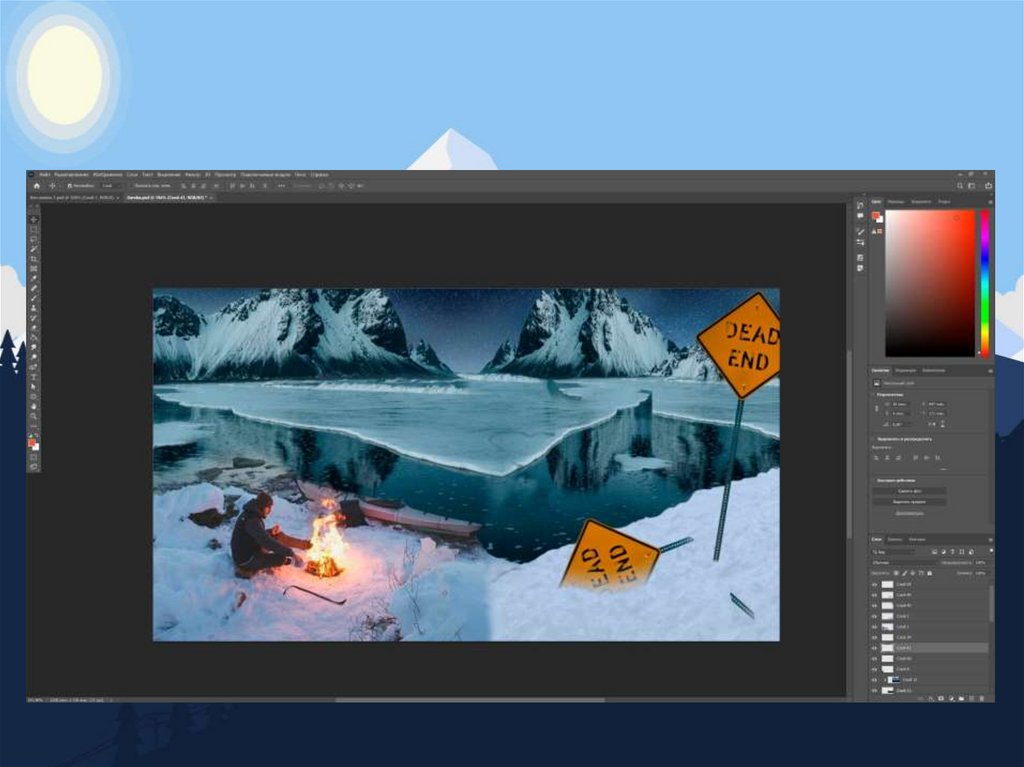This screenshot has width=1024, height=767.
Task: Select the Eyedropper tool
Action: tap(34, 278)
